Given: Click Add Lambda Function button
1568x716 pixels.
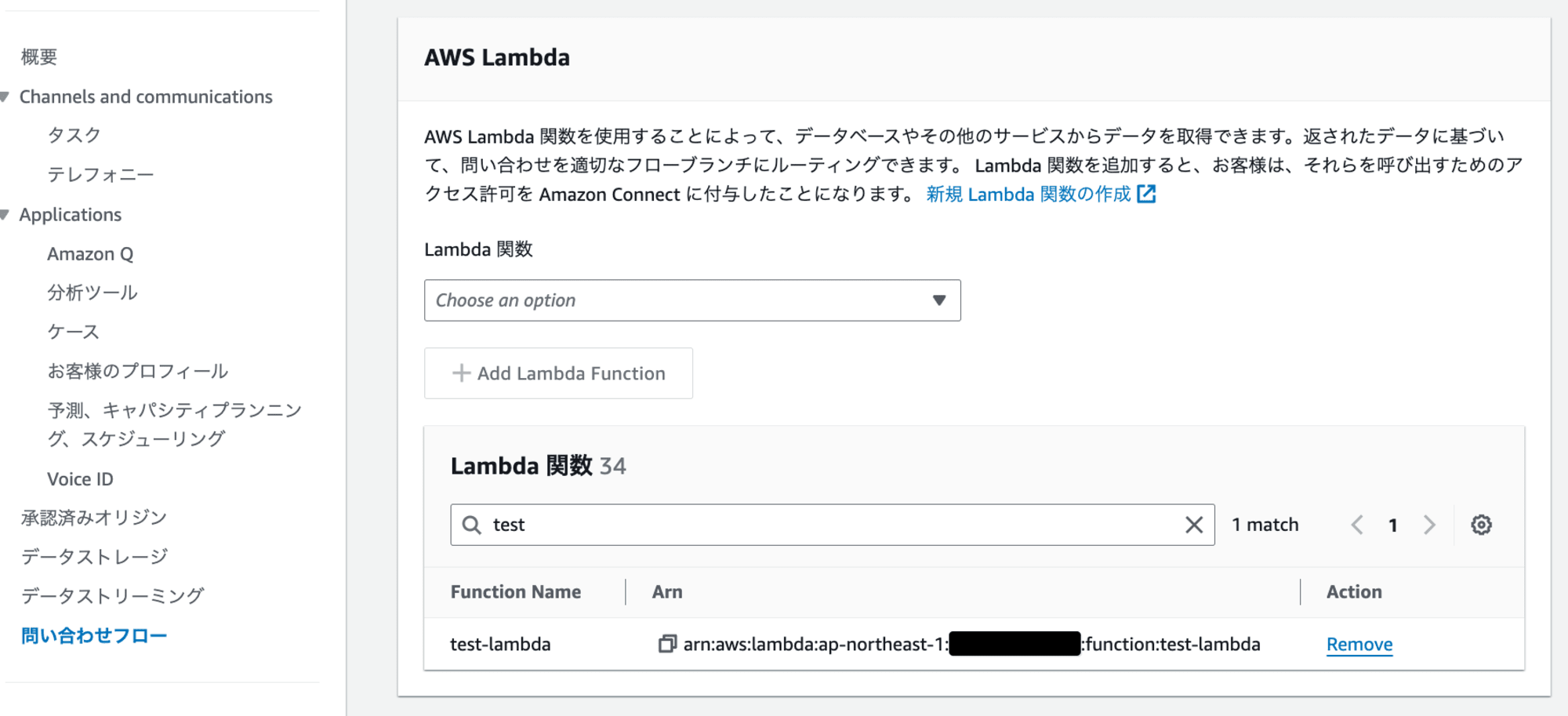Looking at the screenshot, I should [x=558, y=373].
